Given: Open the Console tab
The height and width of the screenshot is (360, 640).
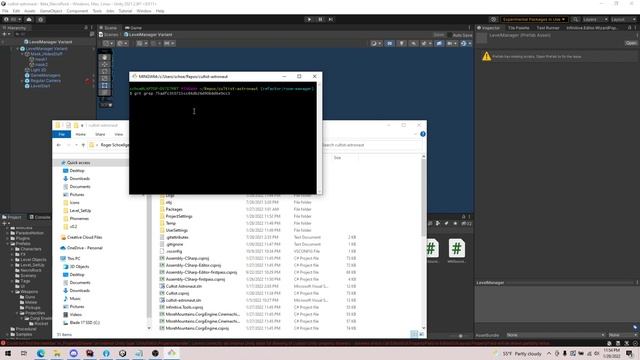Looking at the screenshot, I should click(40, 217).
